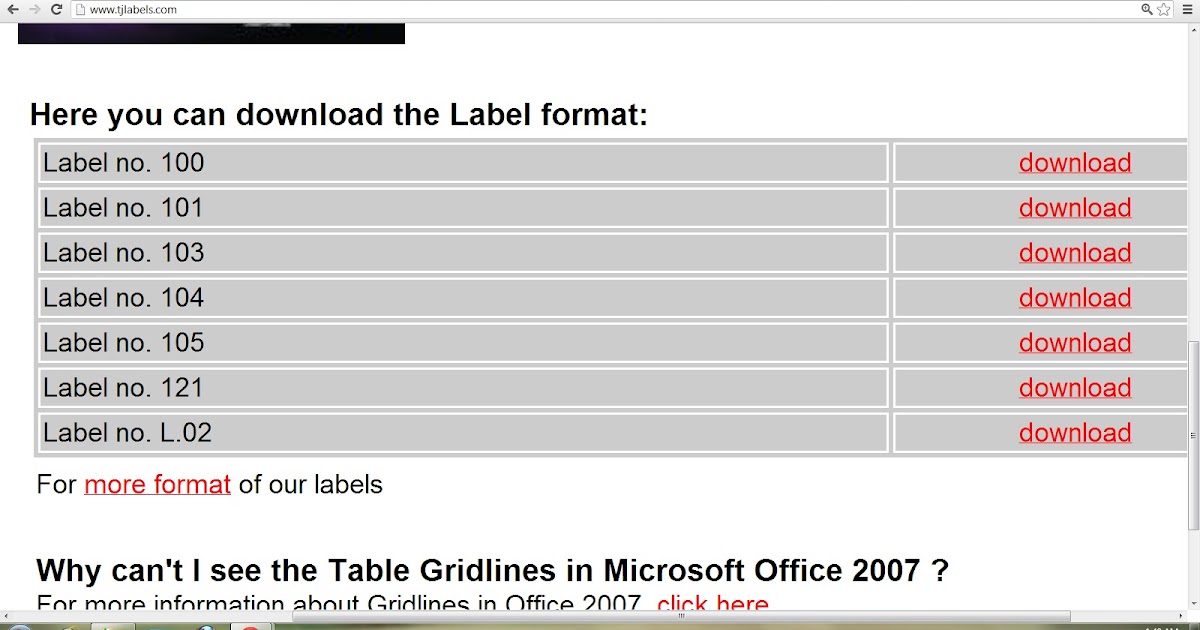Screen dimensions: 1200x630
Task: Download the Label no. 121 format
Action: click(x=1074, y=387)
